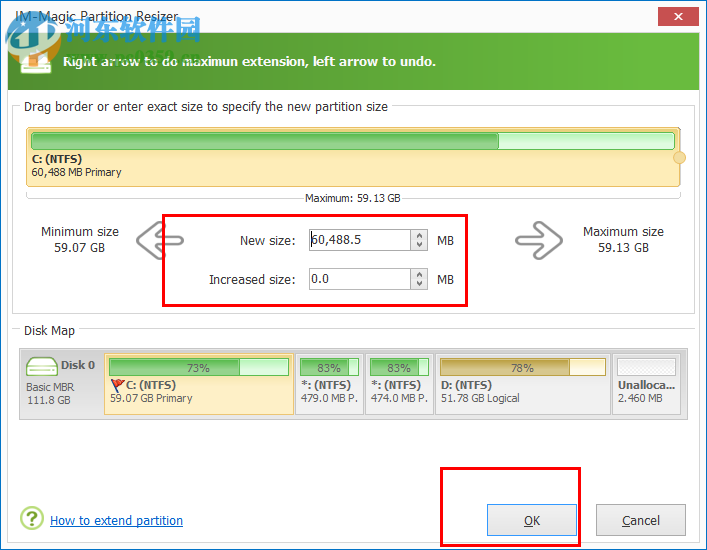This screenshot has width=707, height=550.
Task: Click the C: (NTFS) partition size bar
Action: (353, 141)
